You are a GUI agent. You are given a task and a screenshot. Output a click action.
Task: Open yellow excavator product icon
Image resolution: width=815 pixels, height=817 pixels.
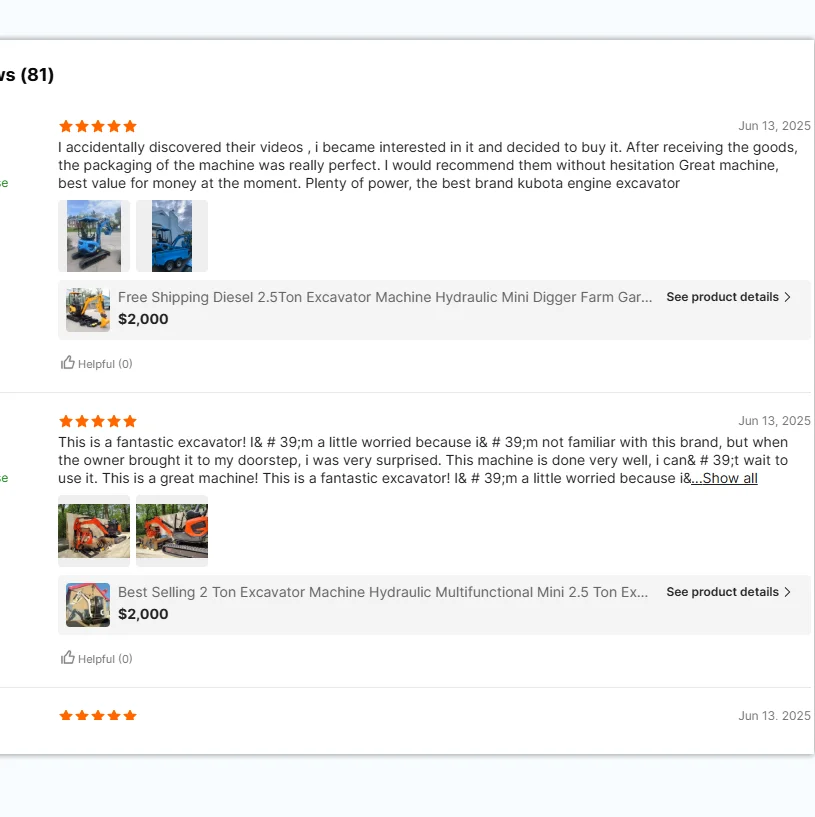(x=88, y=309)
